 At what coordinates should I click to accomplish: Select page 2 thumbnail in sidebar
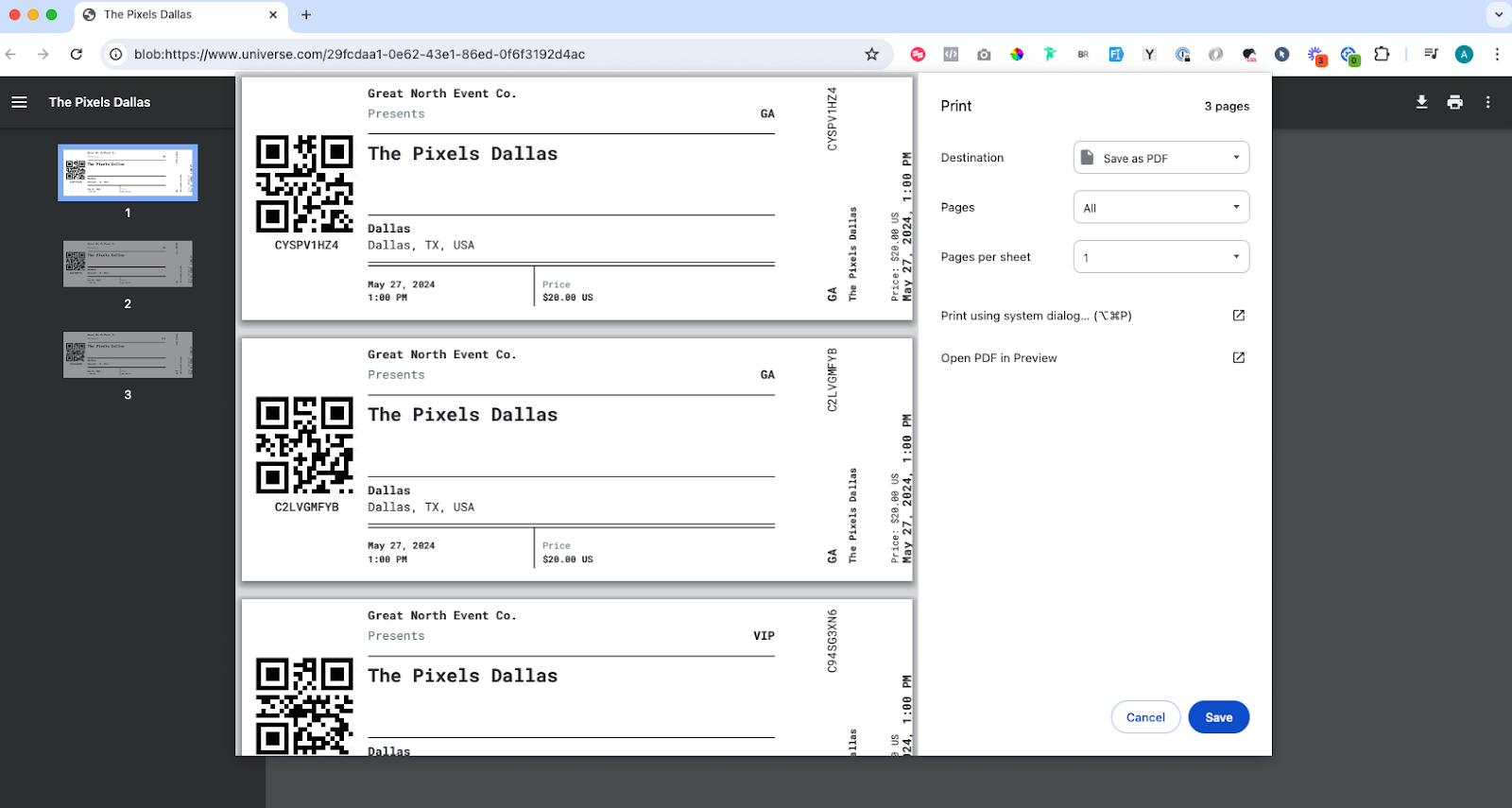click(x=128, y=264)
